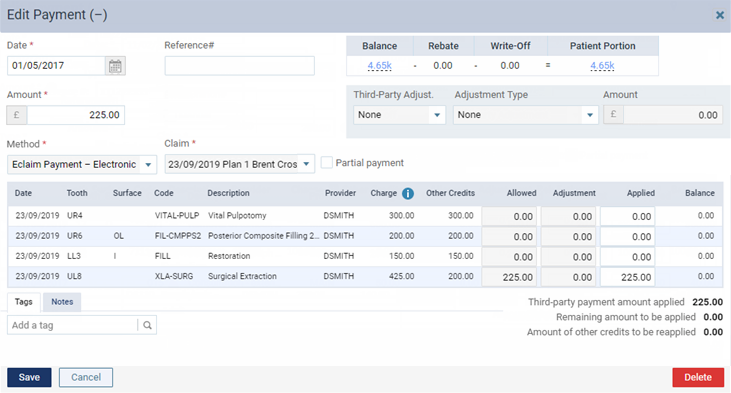Viewport: 731px width, 393px height.
Task: Click the Save button
Action: tap(29, 377)
